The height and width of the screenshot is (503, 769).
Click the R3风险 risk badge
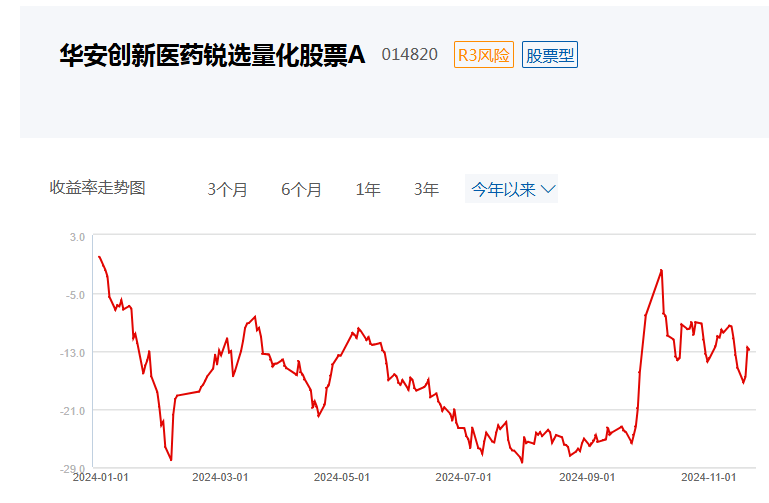coord(484,54)
